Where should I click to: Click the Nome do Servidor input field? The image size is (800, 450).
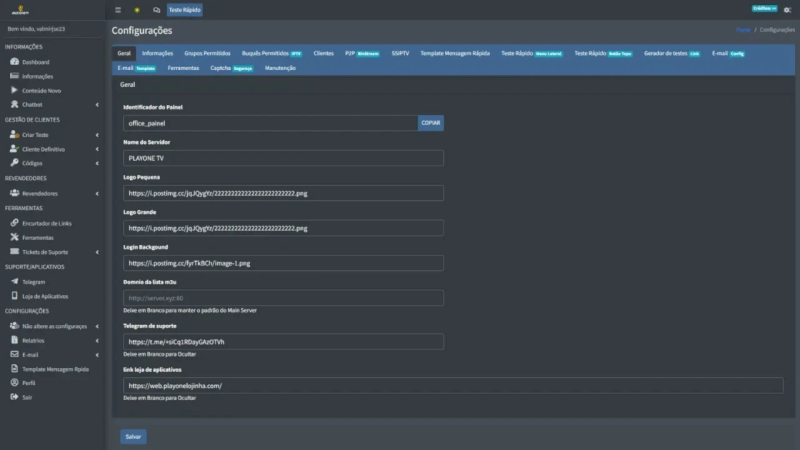point(282,158)
